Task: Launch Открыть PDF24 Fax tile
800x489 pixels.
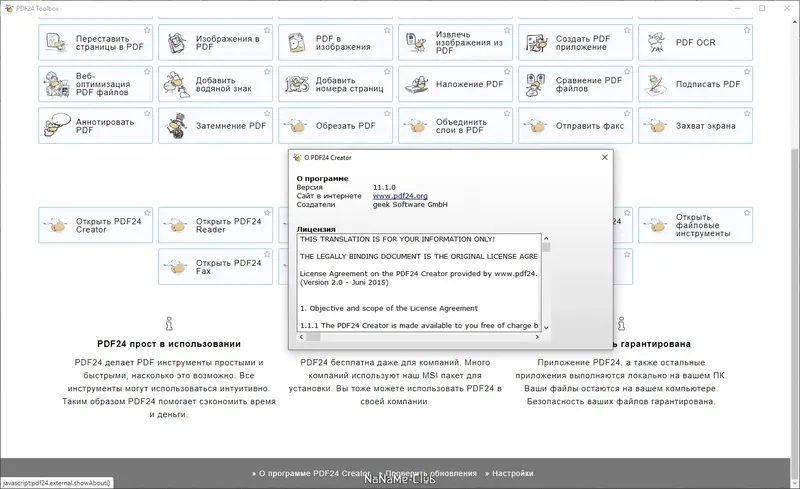Action: [x=215, y=266]
